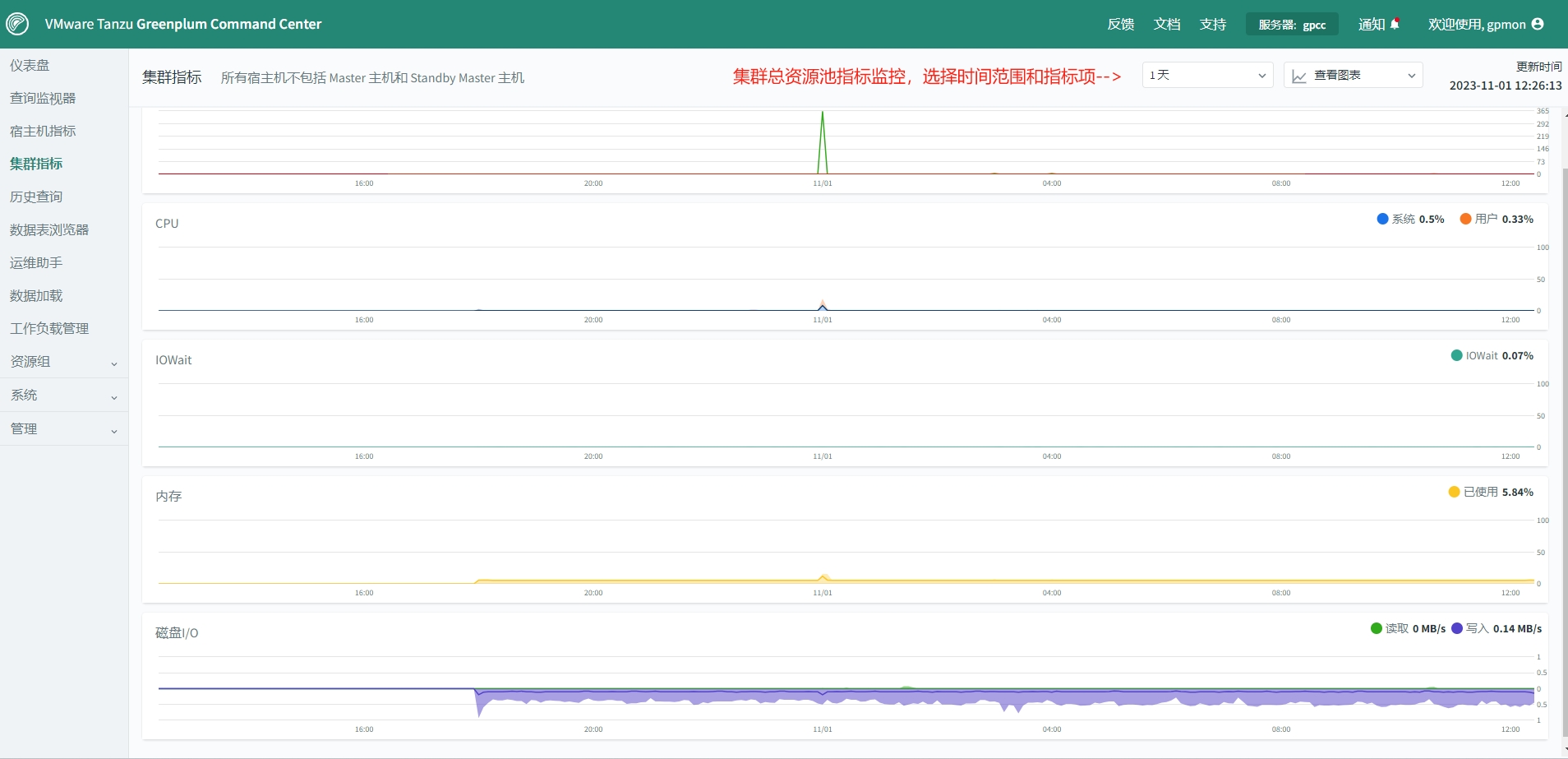
Task: Click the 反馈 link in top bar
Action: tap(1121, 24)
